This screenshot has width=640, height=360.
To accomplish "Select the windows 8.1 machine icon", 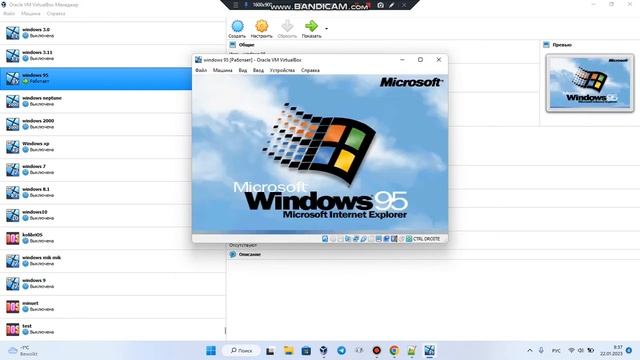I will pos(13,193).
